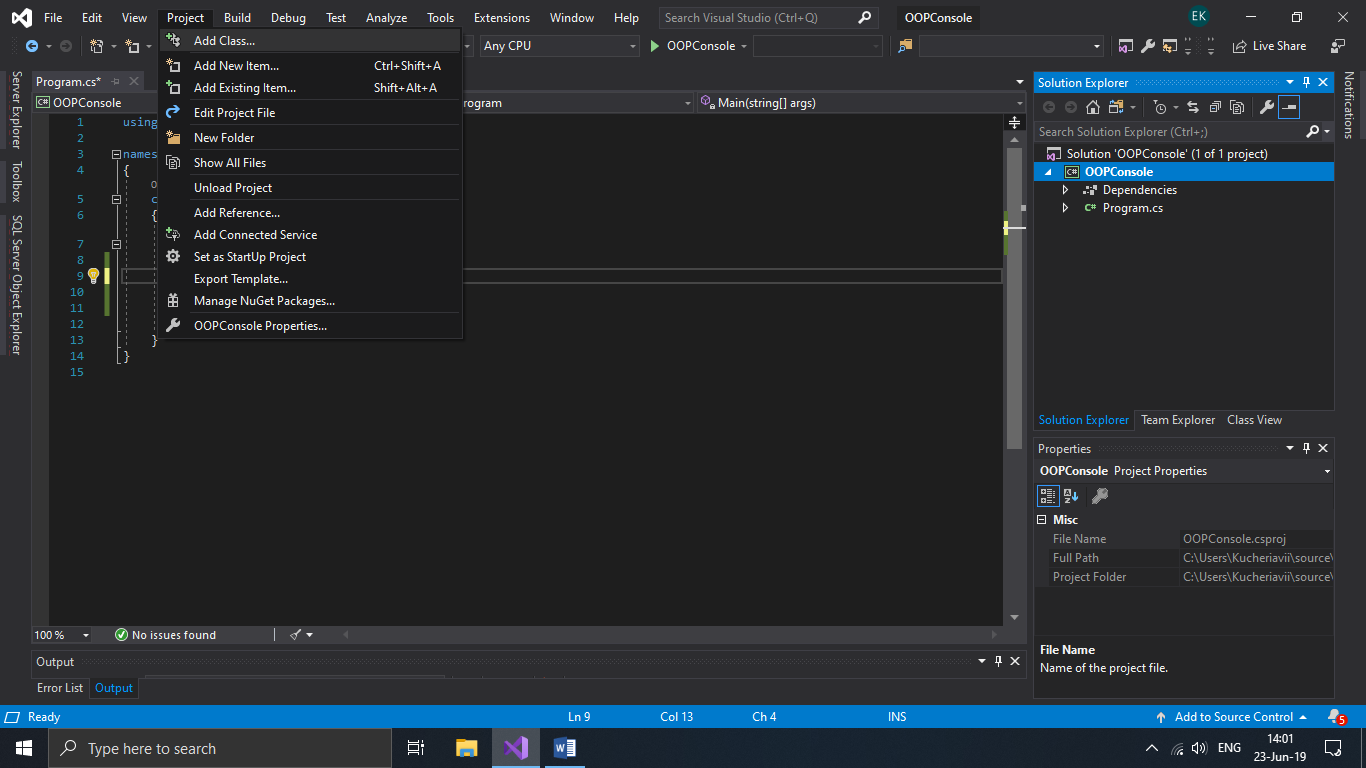The width and height of the screenshot is (1366, 768).
Task: Click Property Pages wrench in Properties panel
Action: [x=1099, y=495]
